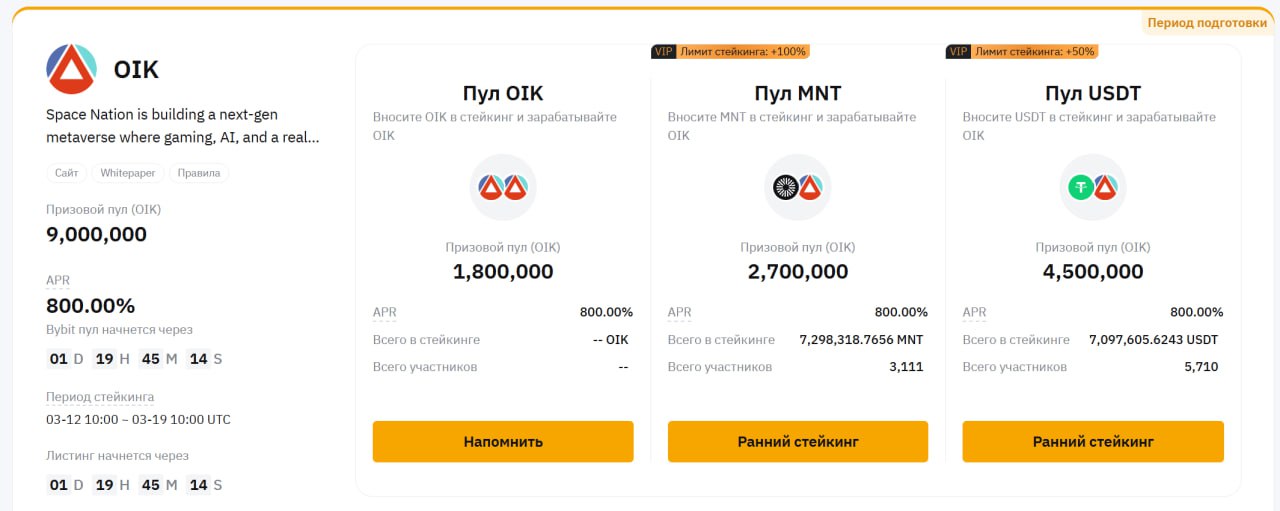This screenshot has height=511, width=1280.
Task: Click the Пул MNT heading
Action: 798,94
